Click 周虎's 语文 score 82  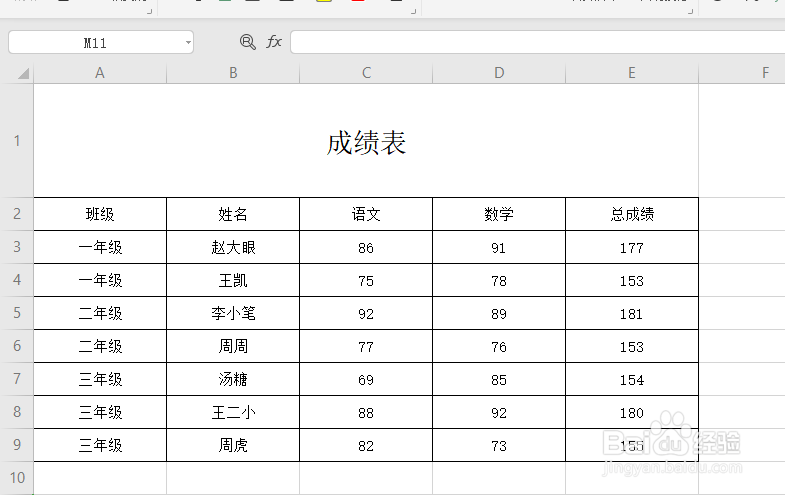(x=366, y=445)
